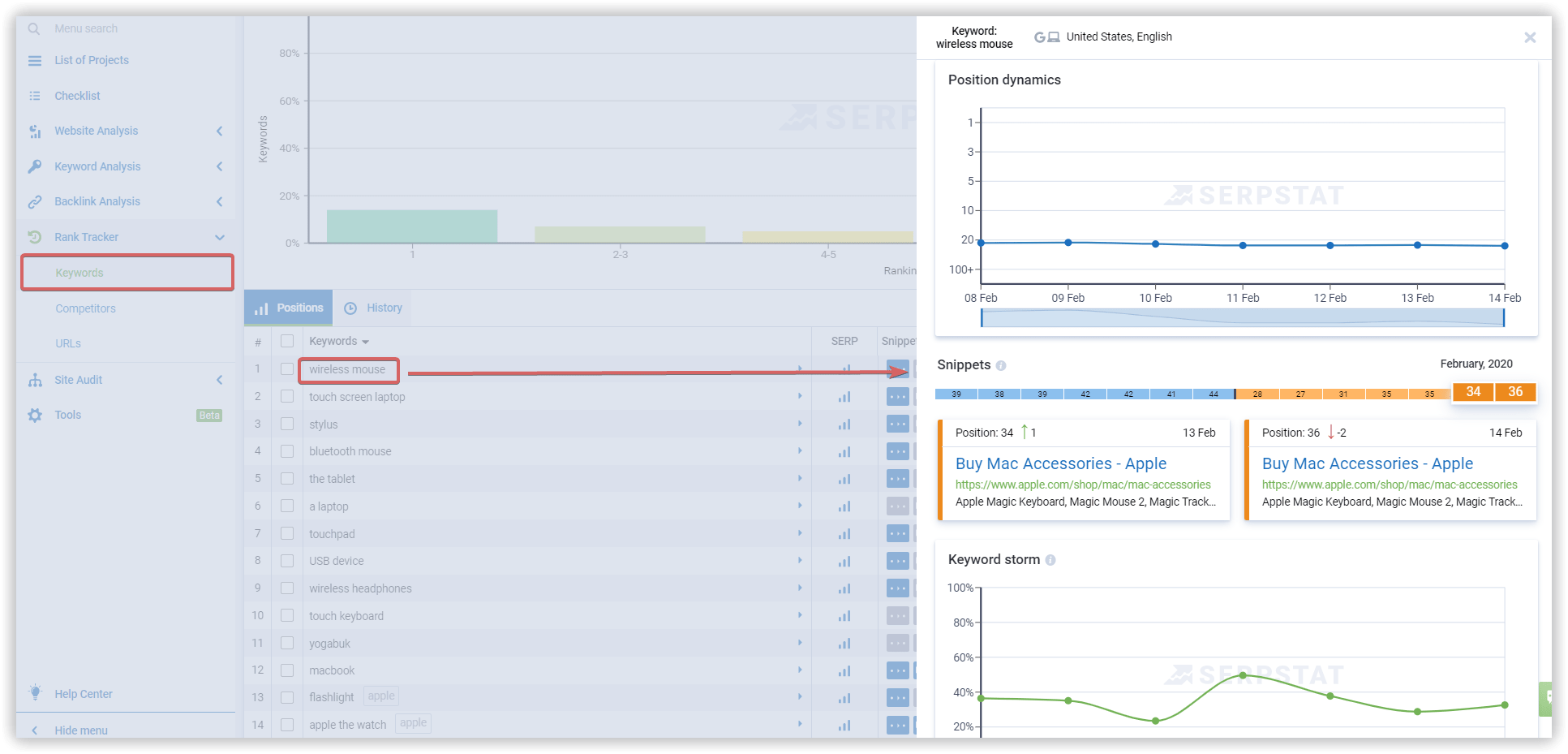Expand the touch screen laptop row arrow
The width and height of the screenshot is (1568, 754).
tap(800, 396)
